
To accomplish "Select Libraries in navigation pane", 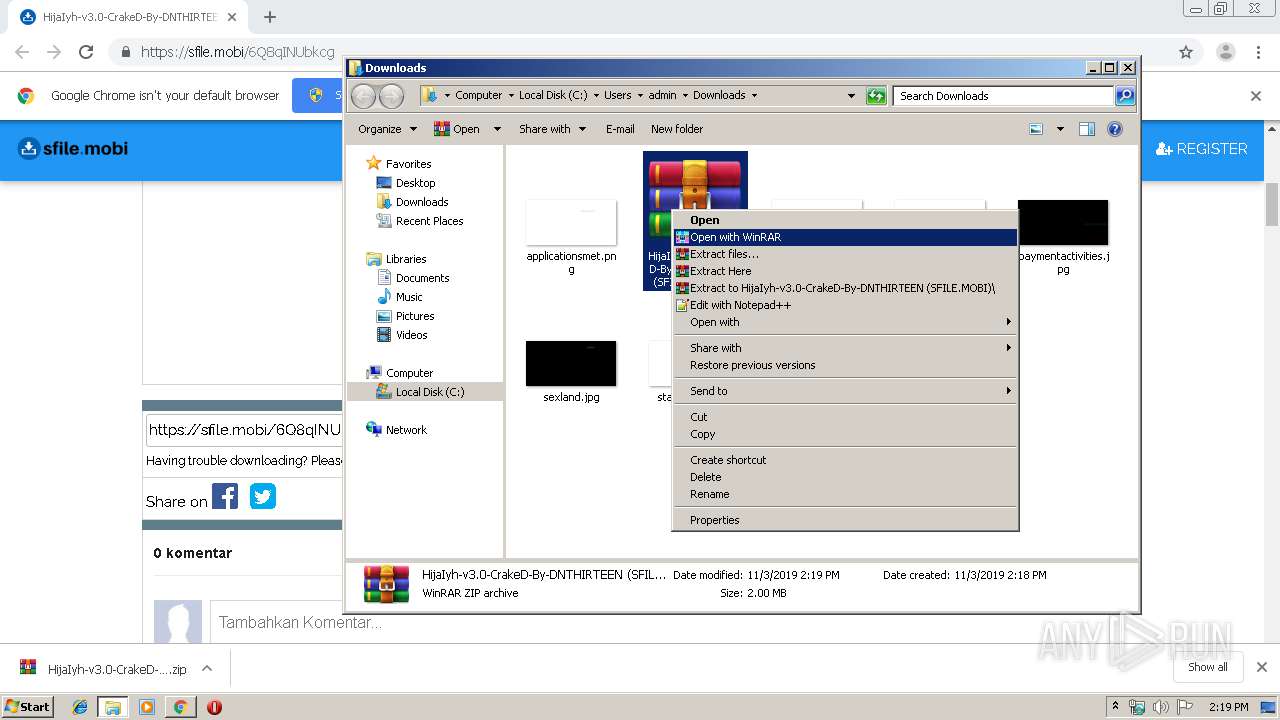I will click(x=406, y=259).
